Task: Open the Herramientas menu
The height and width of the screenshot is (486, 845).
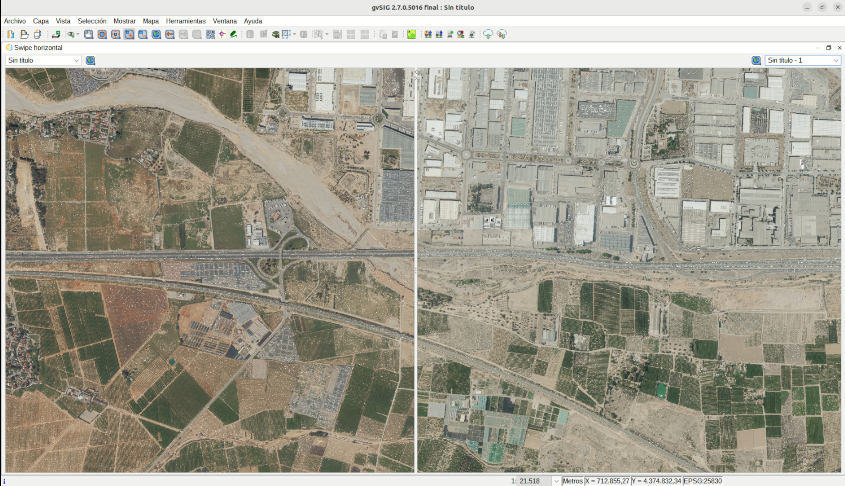Action: 186,20
